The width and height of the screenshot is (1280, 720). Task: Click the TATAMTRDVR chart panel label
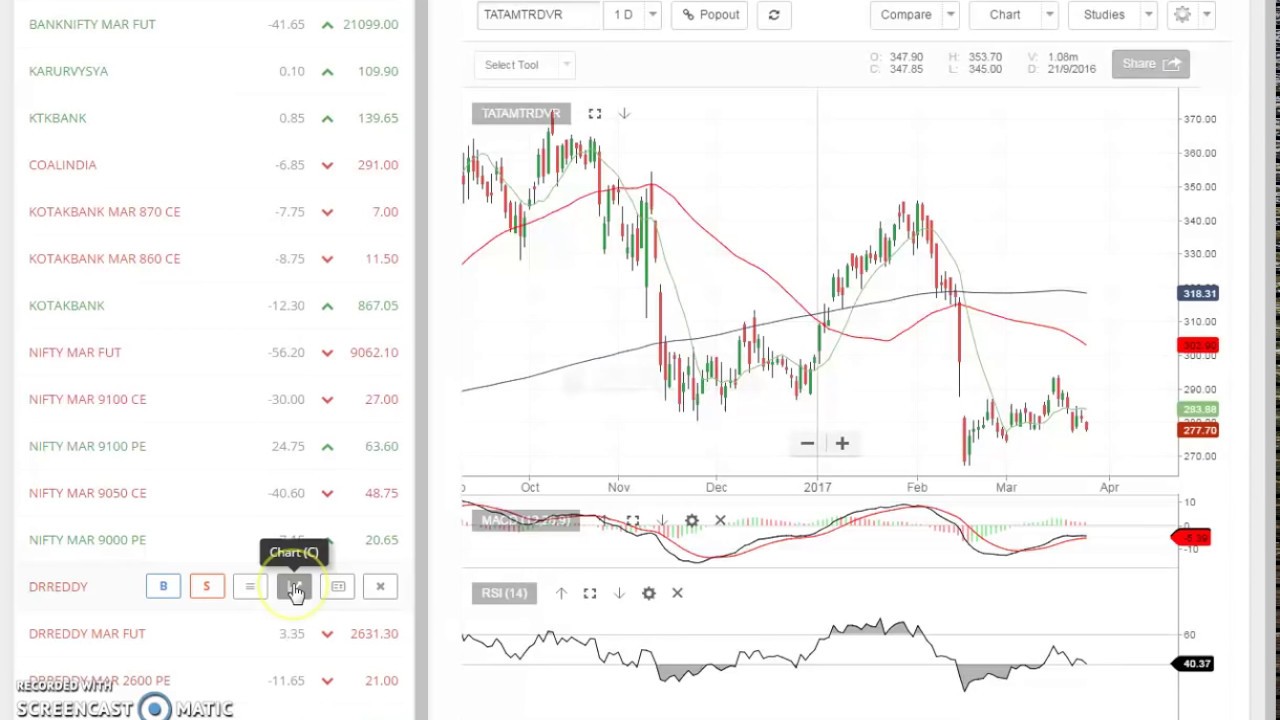pyautogui.click(x=520, y=114)
